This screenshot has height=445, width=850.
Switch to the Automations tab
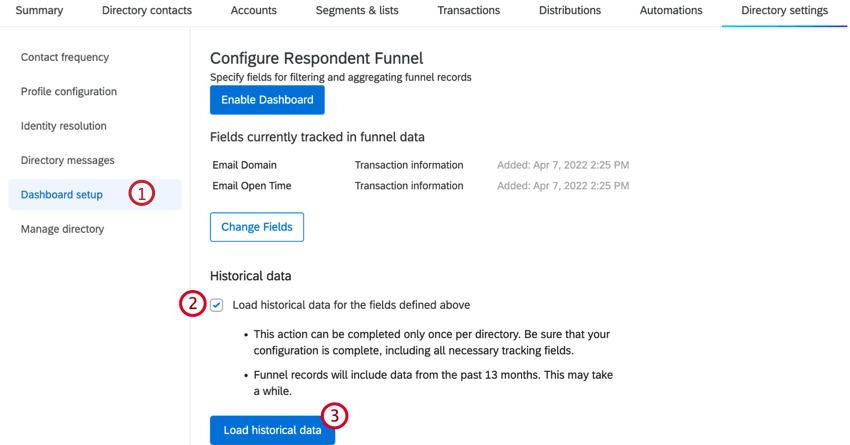(x=671, y=11)
